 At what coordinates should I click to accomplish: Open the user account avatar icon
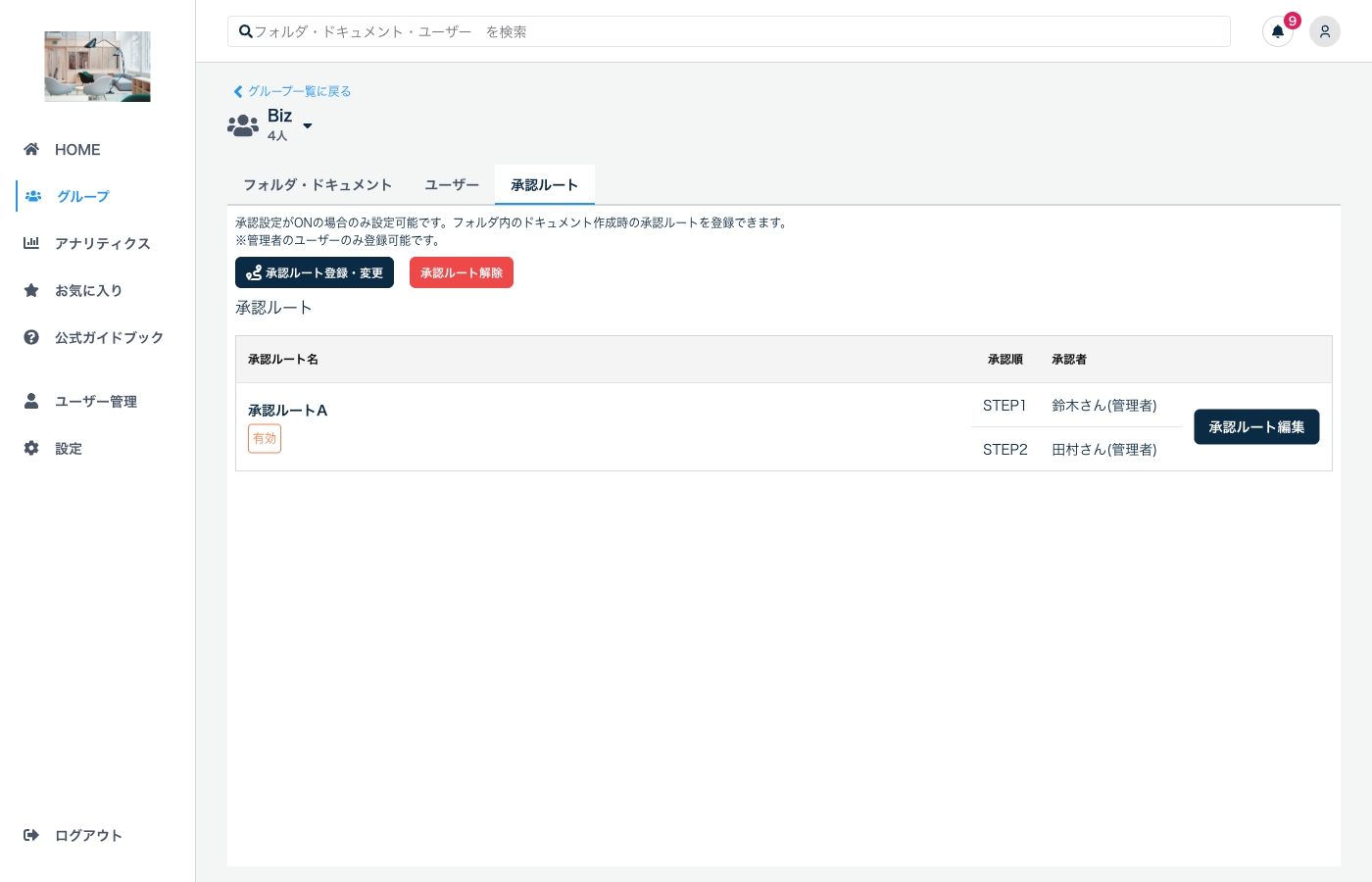pos(1325,31)
